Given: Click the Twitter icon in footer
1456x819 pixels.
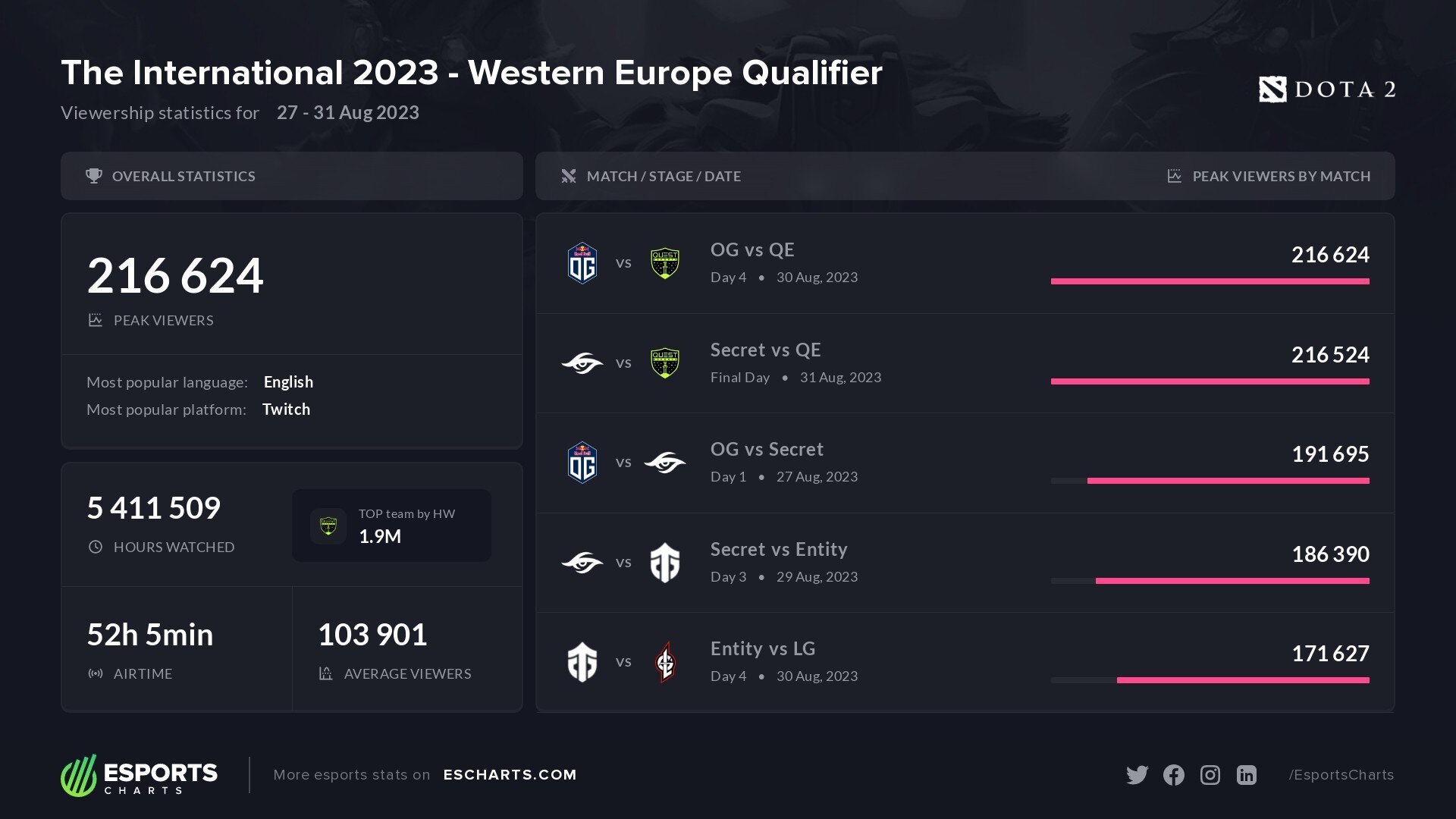Looking at the screenshot, I should (x=1137, y=775).
